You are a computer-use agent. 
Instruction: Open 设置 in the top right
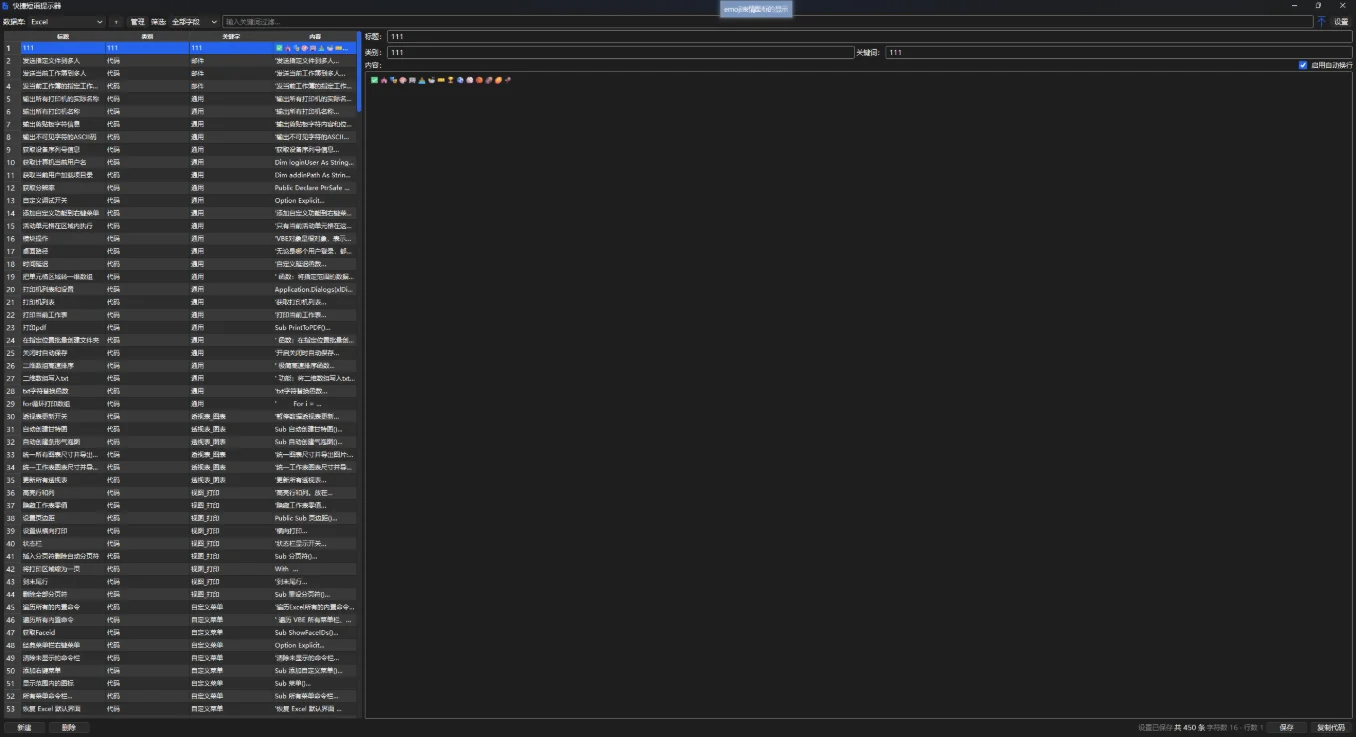click(1341, 21)
